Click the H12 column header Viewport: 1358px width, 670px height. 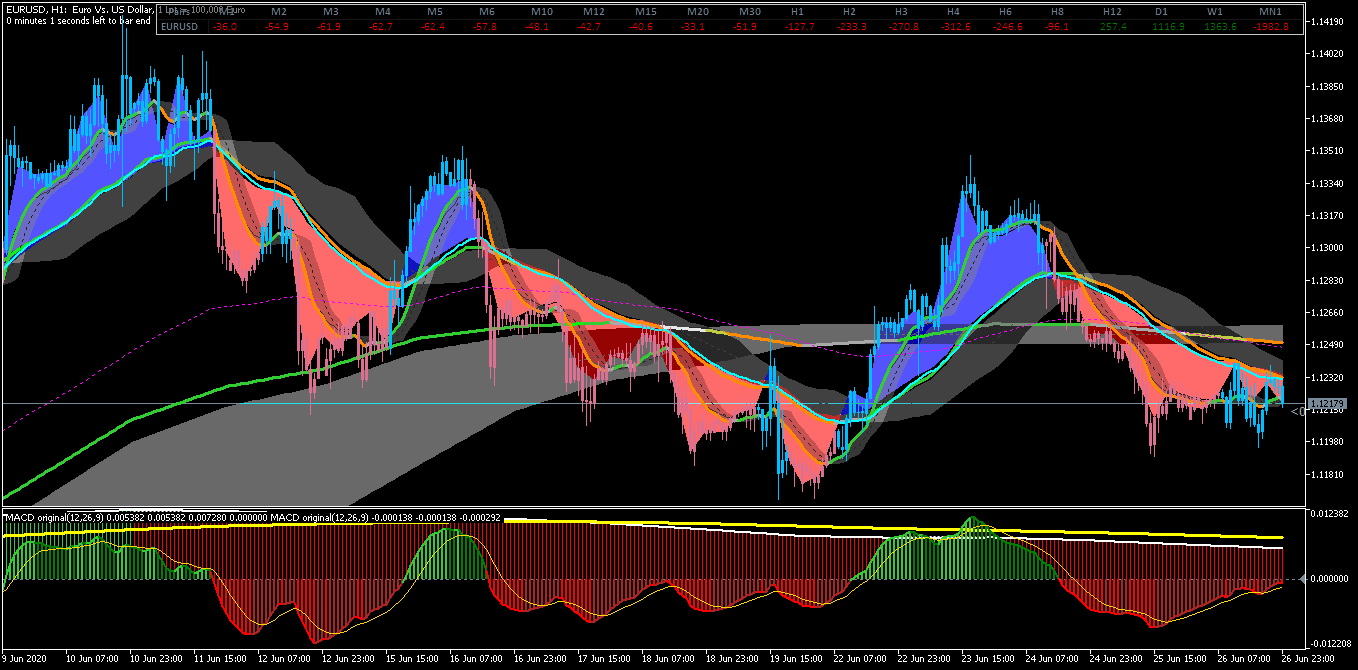(x=1112, y=11)
